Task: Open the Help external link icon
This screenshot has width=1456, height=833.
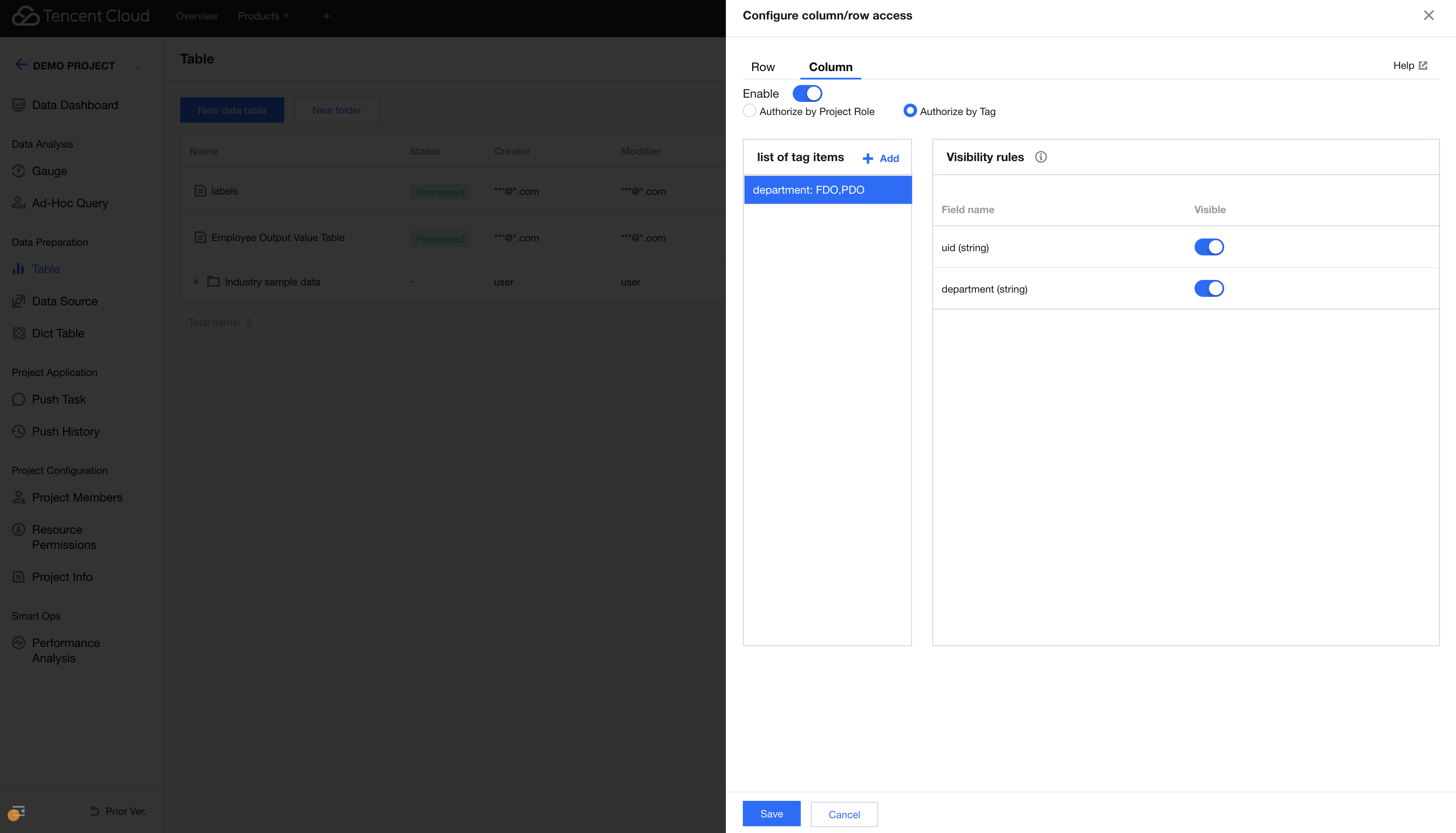Action: point(1423,65)
